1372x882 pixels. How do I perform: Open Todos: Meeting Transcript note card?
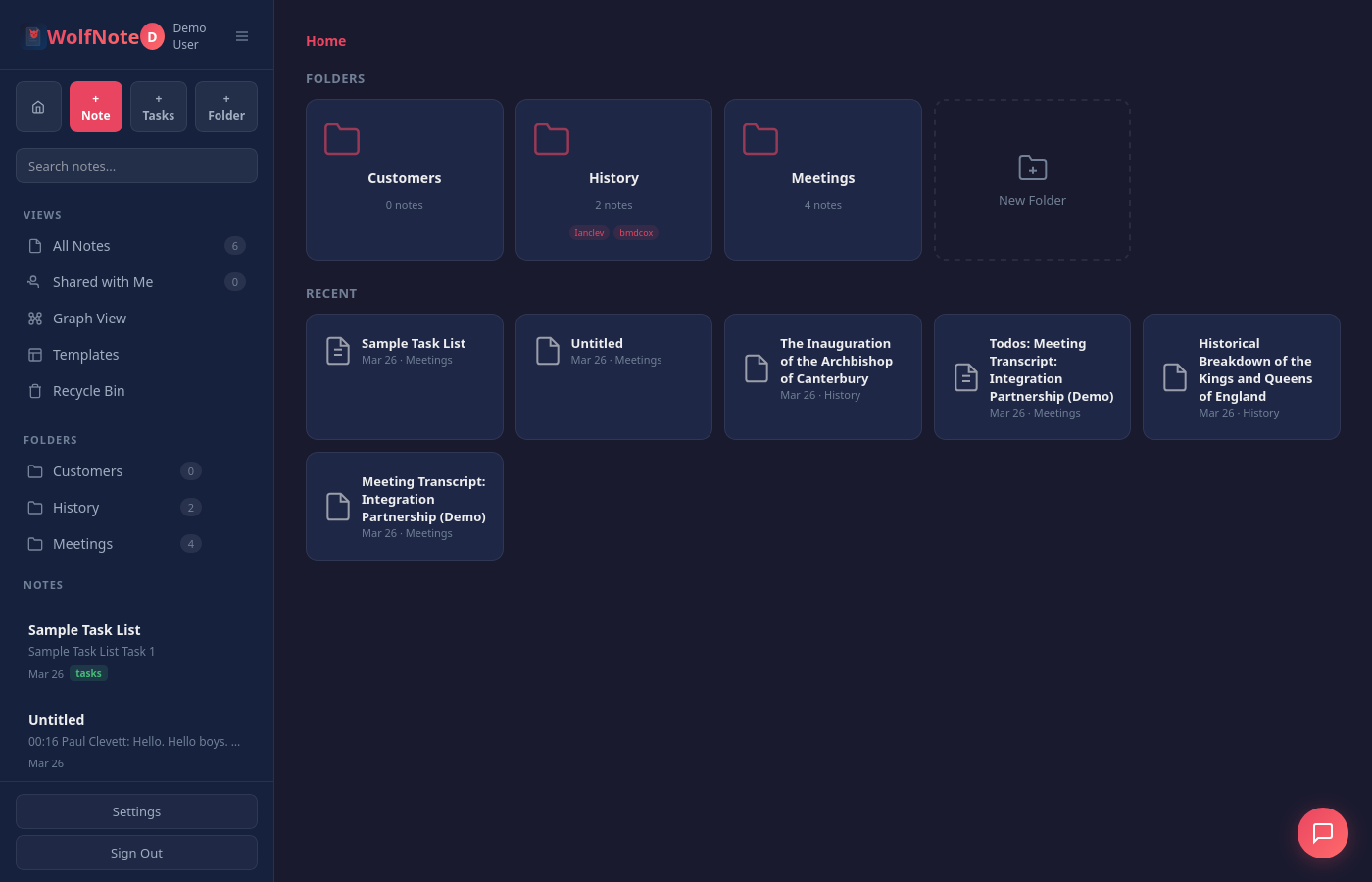(x=1032, y=376)
